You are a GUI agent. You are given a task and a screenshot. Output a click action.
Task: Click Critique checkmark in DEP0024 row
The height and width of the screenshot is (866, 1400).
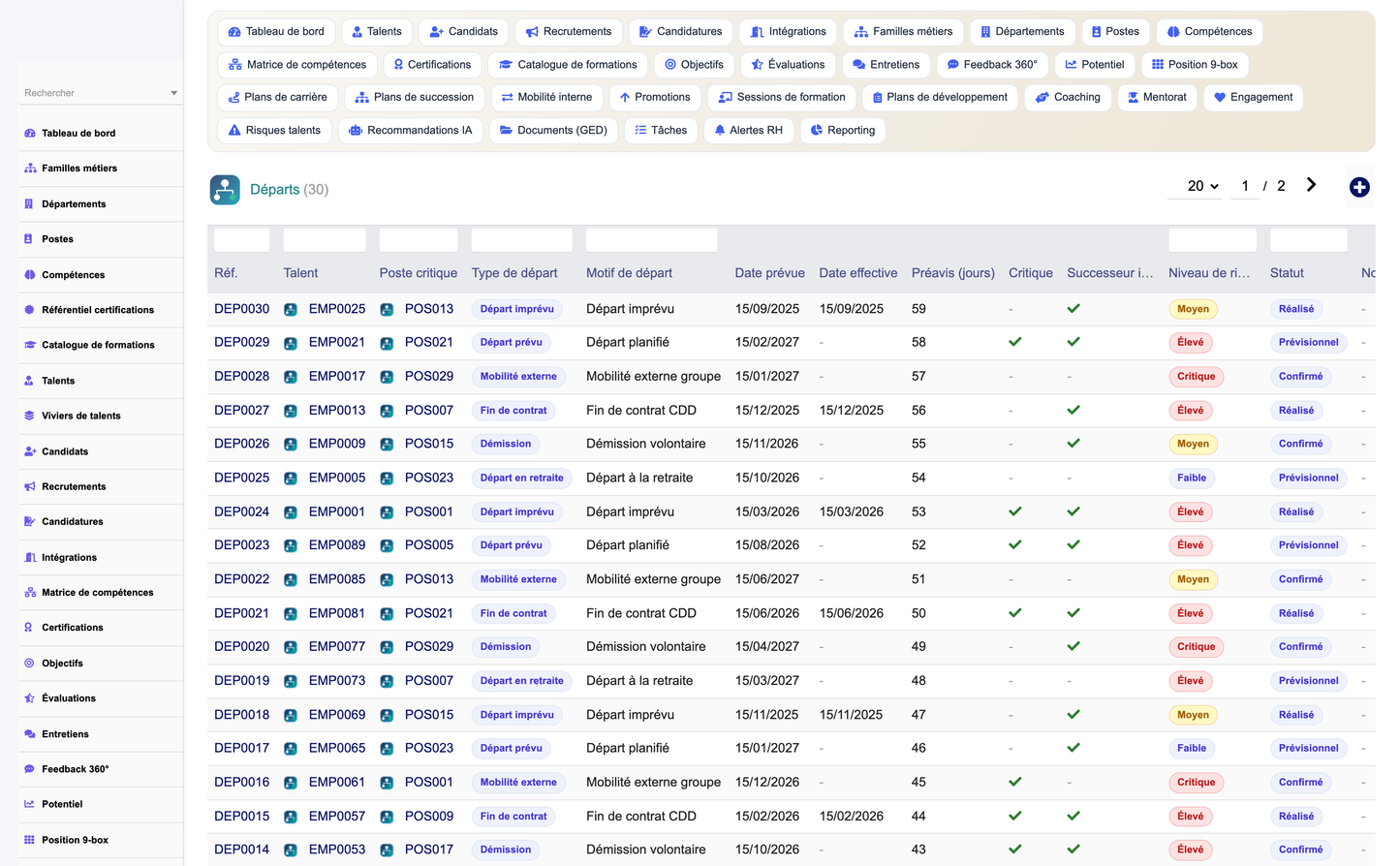click(x=1015, y=511)
